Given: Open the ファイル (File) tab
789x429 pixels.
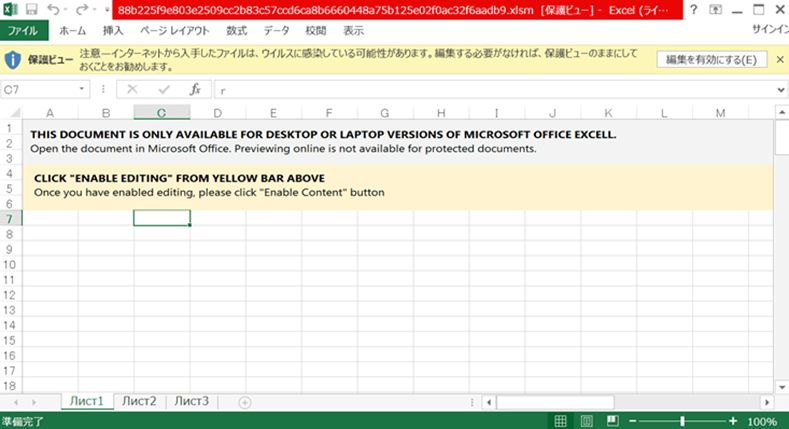Looking at the screenshot, I should pyautogui.click(x=22, y=30).
